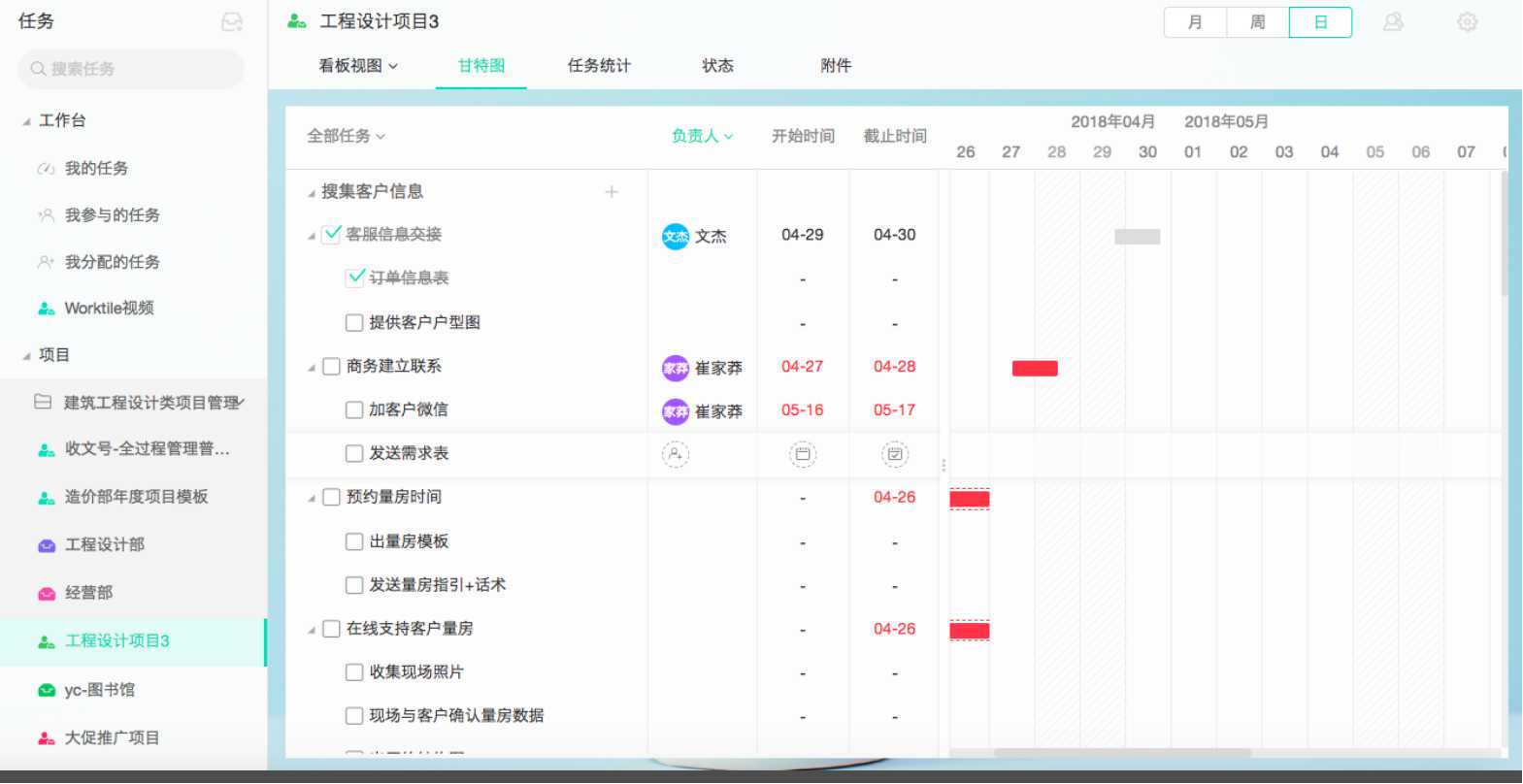Uncheck 订单信息表 task checkbox
The height and width of the screenshot is (784, 1523).
click(x=354, y=278)
